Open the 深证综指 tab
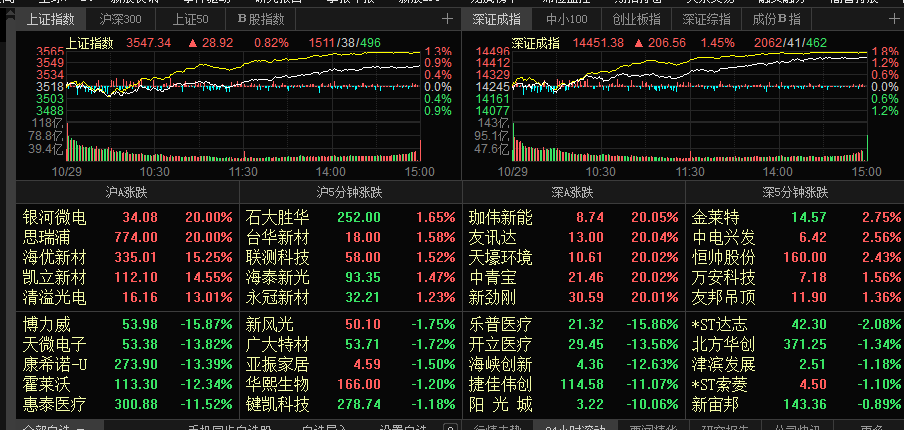904x430 pixels. (x=706, y=20)
